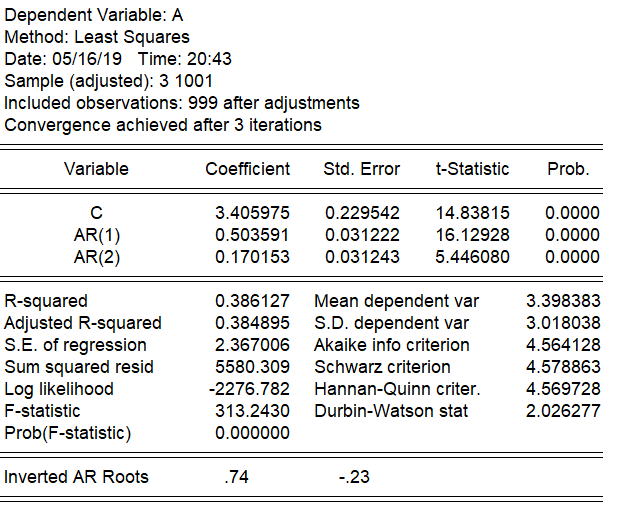This screenshot has height=517, width=622.
Task: Click the Dependent Variable: A header line
Action: point(94,16)
